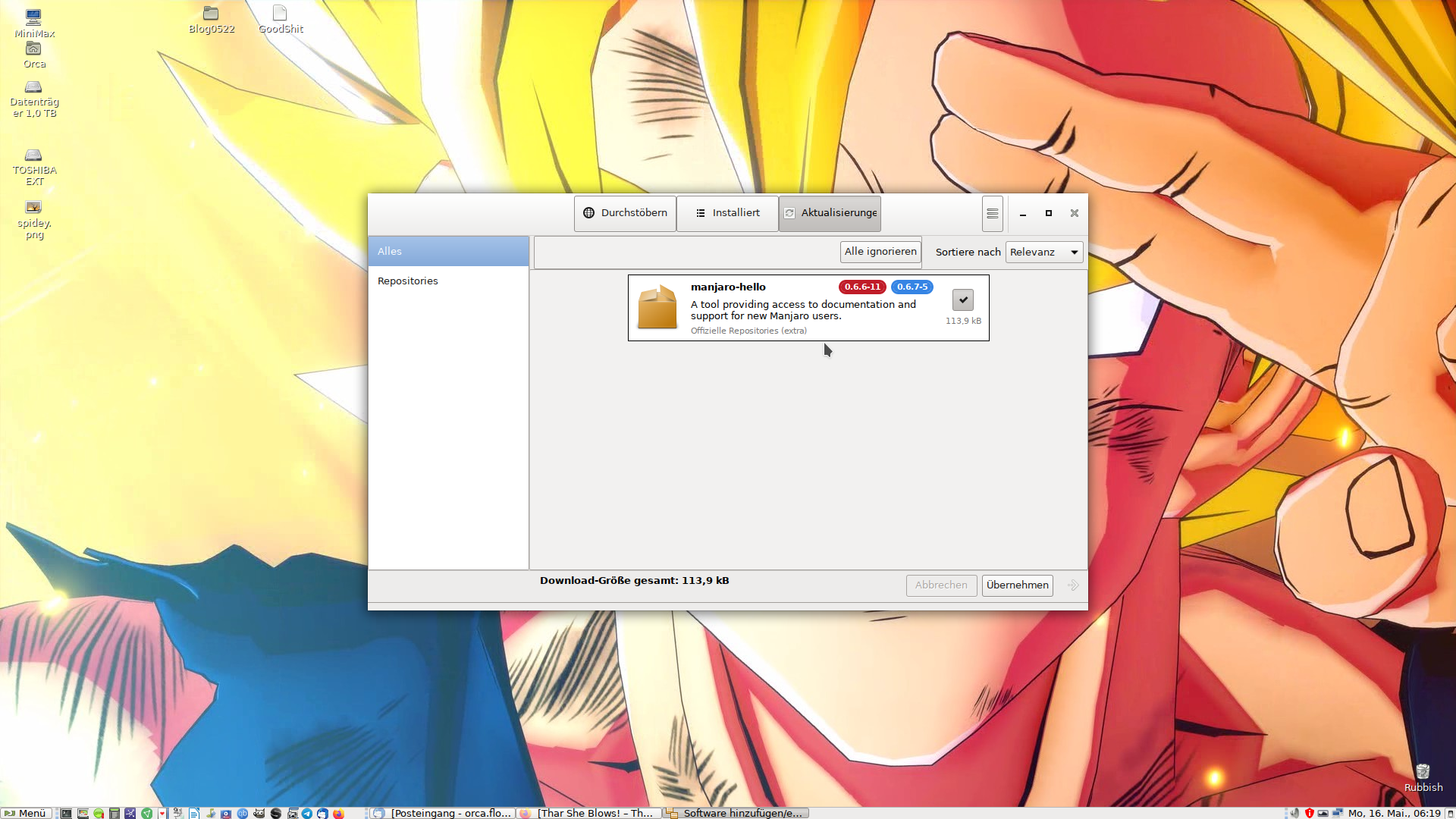Click the display tray icon beside shield
Image resolution: width=1456 pixels, height=819 pixels.
(x=1323, y=813)
